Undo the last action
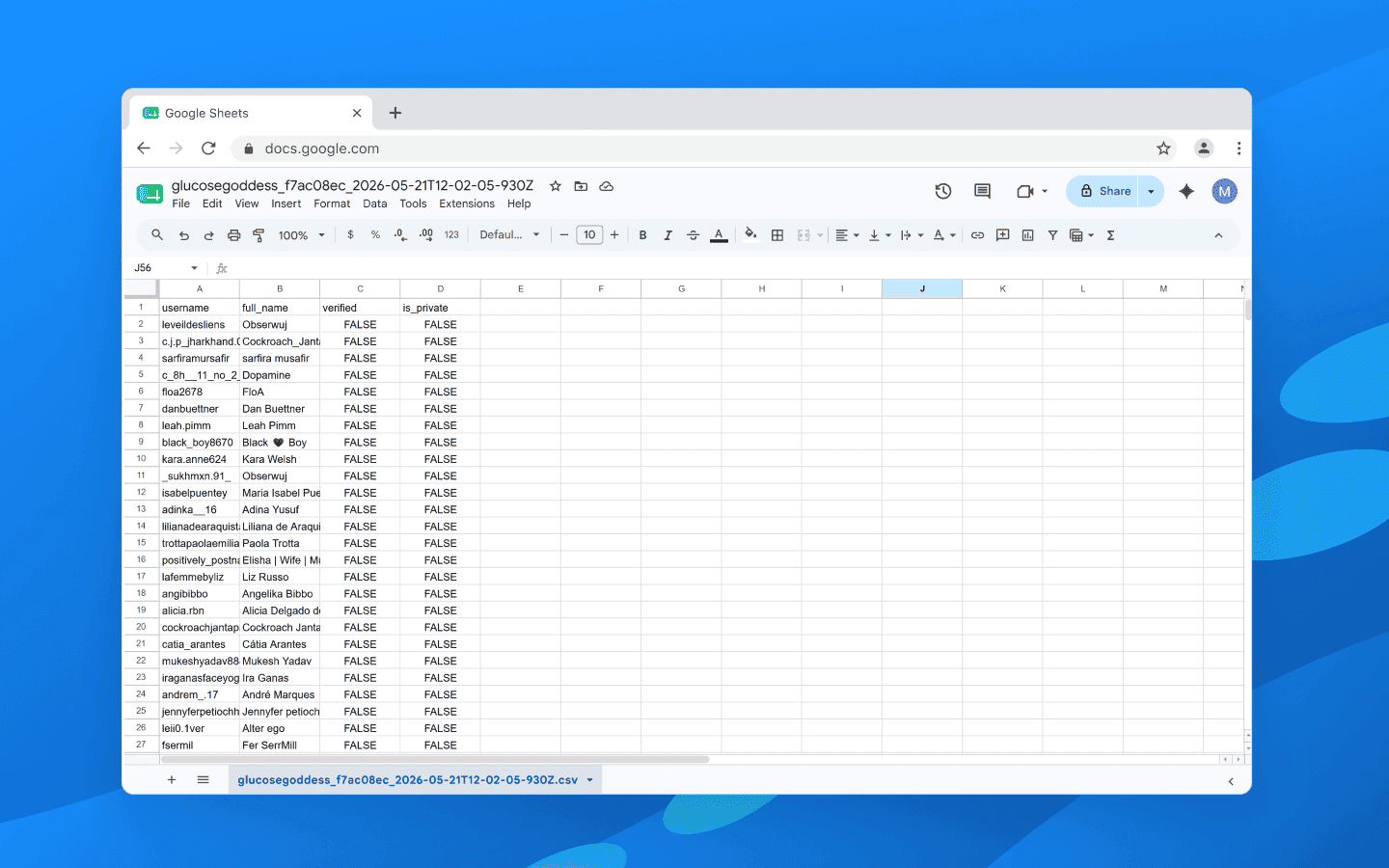Viewport: 1389px width, 868px height. (183, 235)
